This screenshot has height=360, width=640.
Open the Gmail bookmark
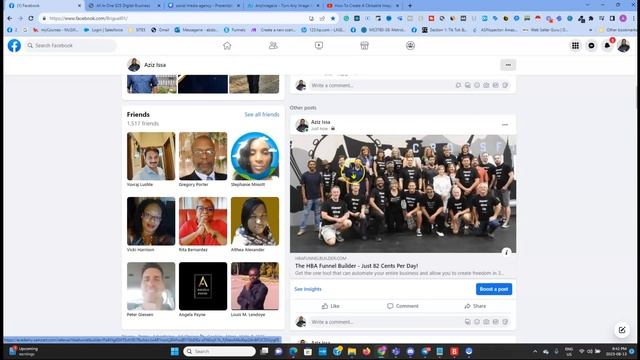pos(160,30)
